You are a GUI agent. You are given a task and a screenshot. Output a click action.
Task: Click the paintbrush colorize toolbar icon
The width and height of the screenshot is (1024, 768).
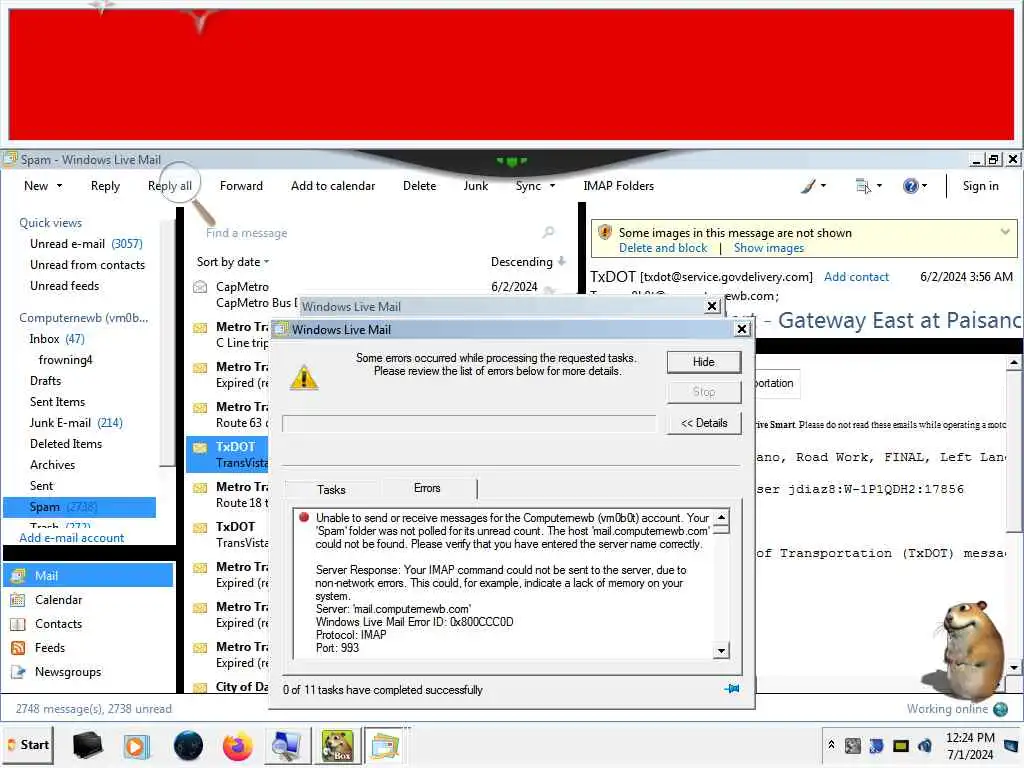tap(808, 186)
